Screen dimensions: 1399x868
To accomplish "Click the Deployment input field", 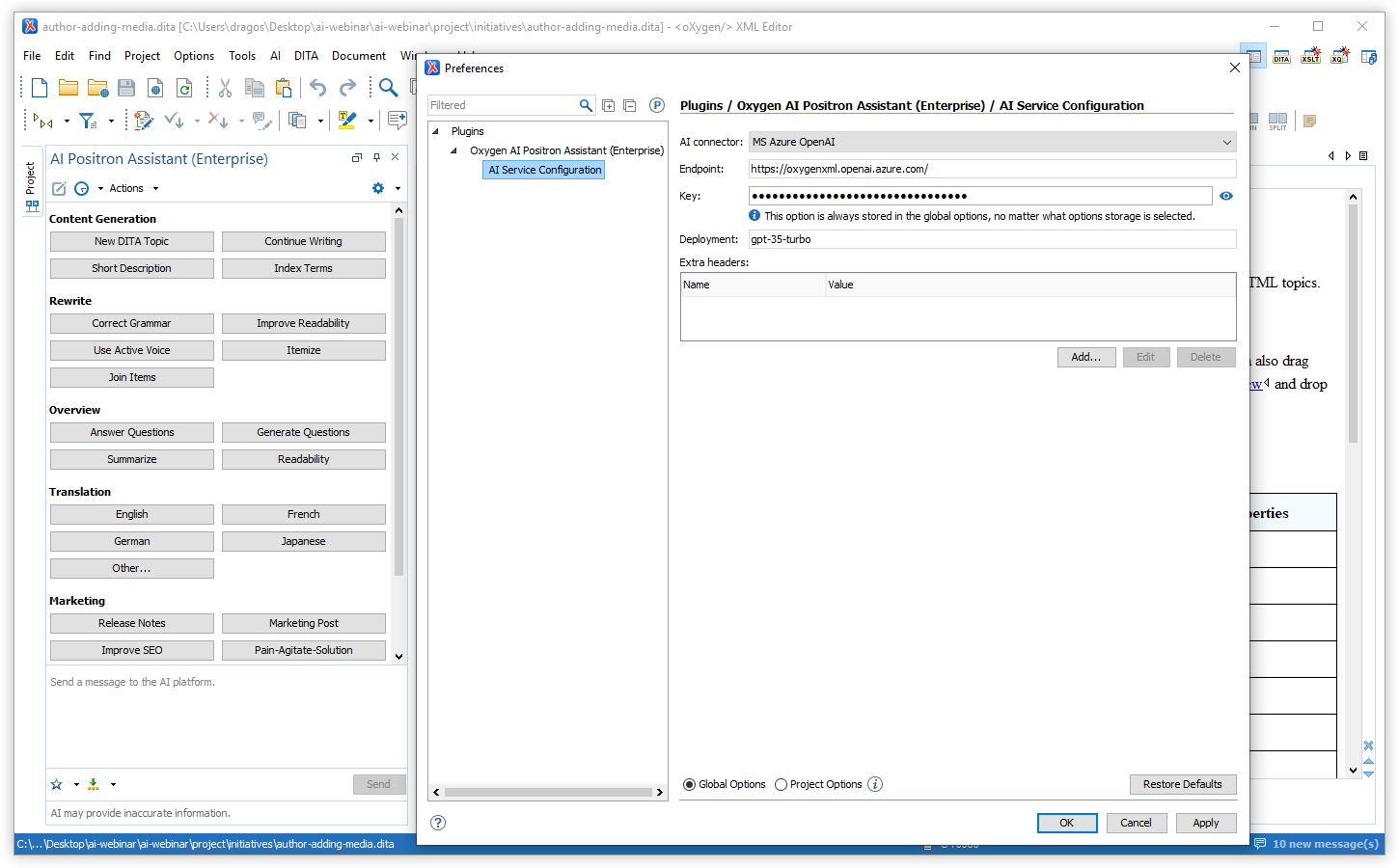I will click(992, 239).
